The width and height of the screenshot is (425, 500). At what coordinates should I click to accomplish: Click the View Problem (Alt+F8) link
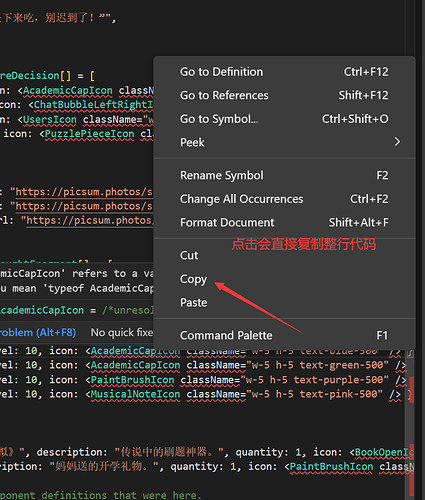tap(38, 332)
